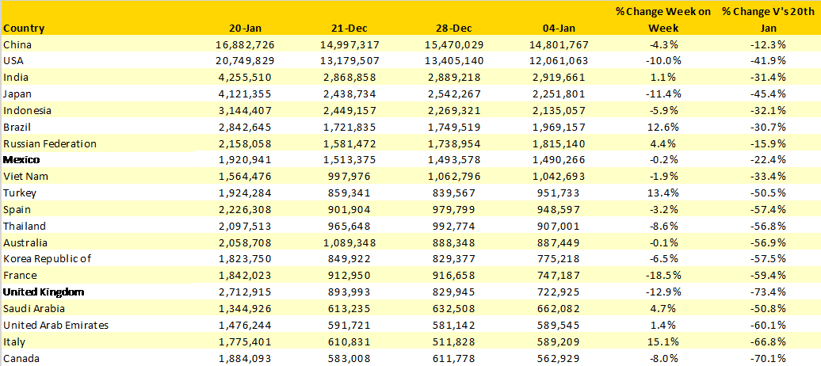
Task: Click the % Change Week on Week header
Action: tap(662, 20)
